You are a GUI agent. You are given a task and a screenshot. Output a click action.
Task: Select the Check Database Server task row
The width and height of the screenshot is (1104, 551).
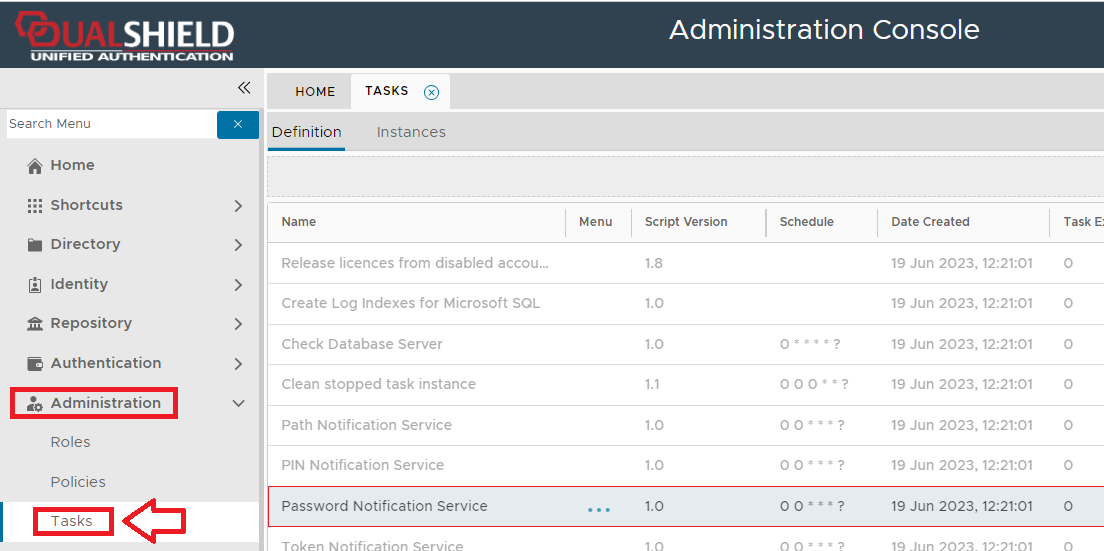click(362, 344)
